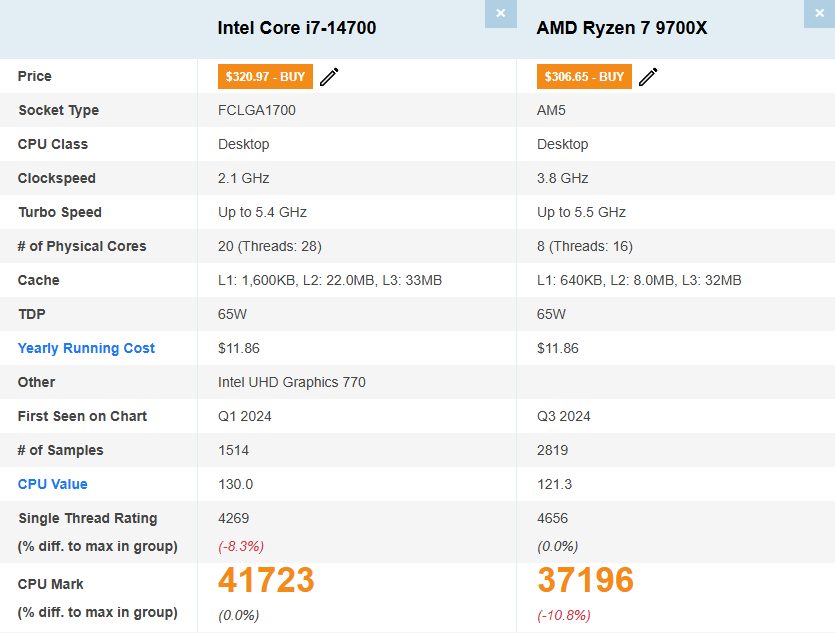This screenshot has height=633, width=835.
Task: Select the 2.1 GHz clockspeed value
Action: (x=243, y=178)
